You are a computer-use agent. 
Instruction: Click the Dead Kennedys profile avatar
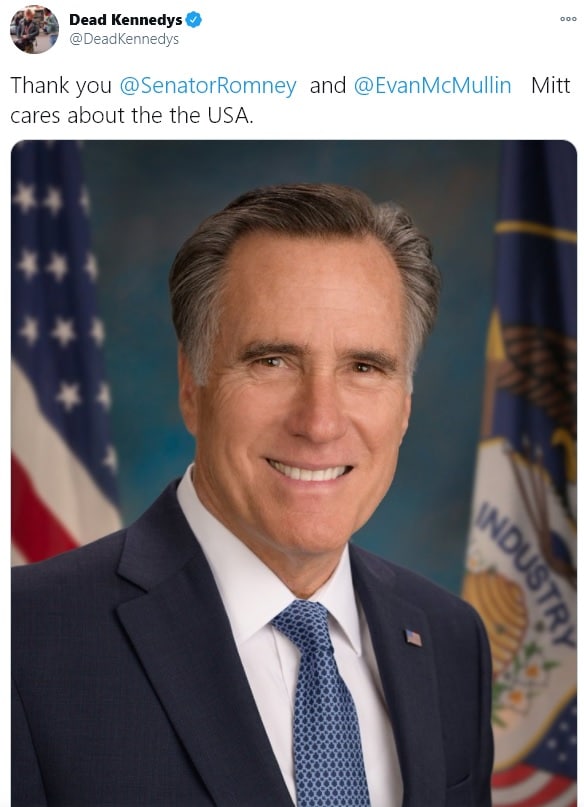34,29
